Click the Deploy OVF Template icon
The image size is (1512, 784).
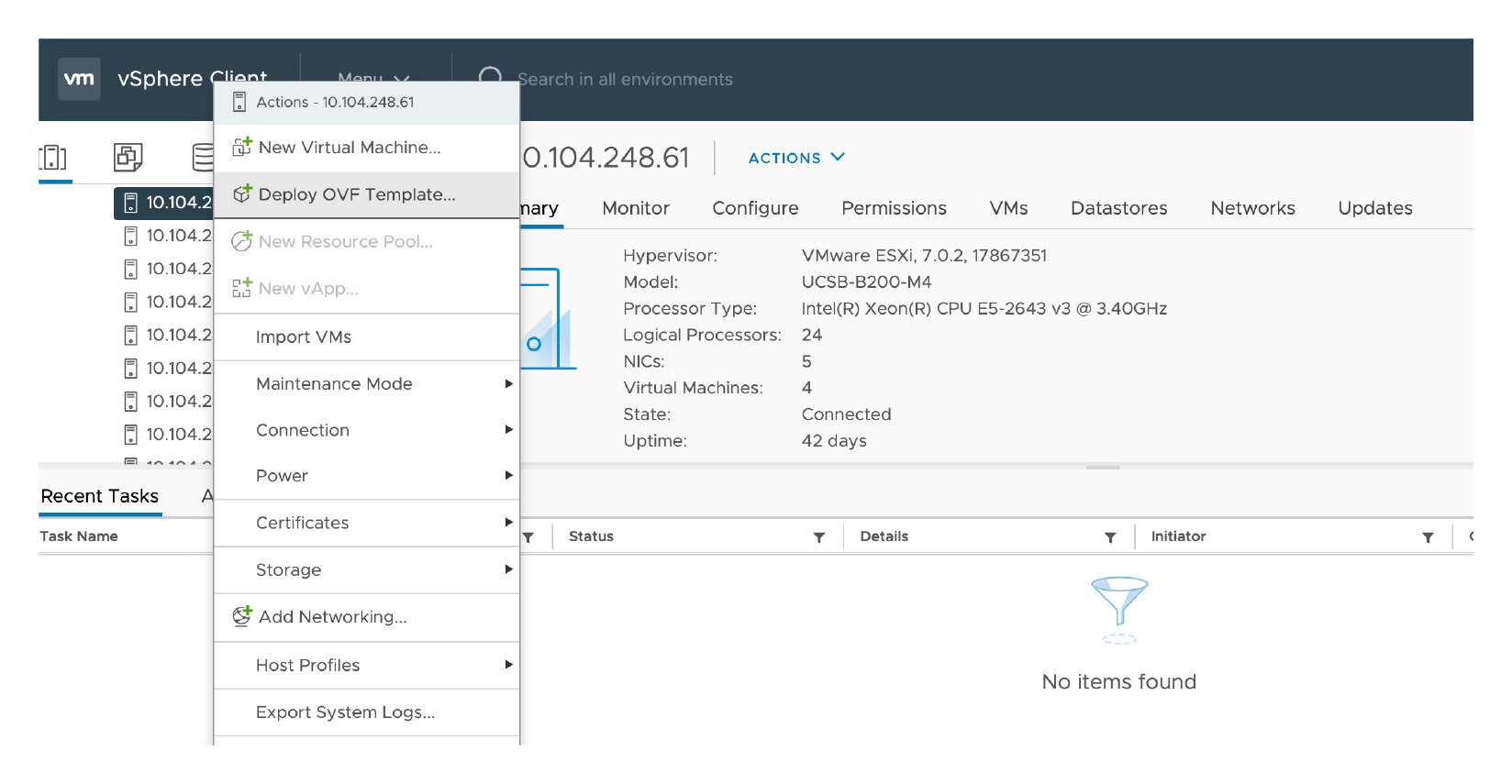241,194
